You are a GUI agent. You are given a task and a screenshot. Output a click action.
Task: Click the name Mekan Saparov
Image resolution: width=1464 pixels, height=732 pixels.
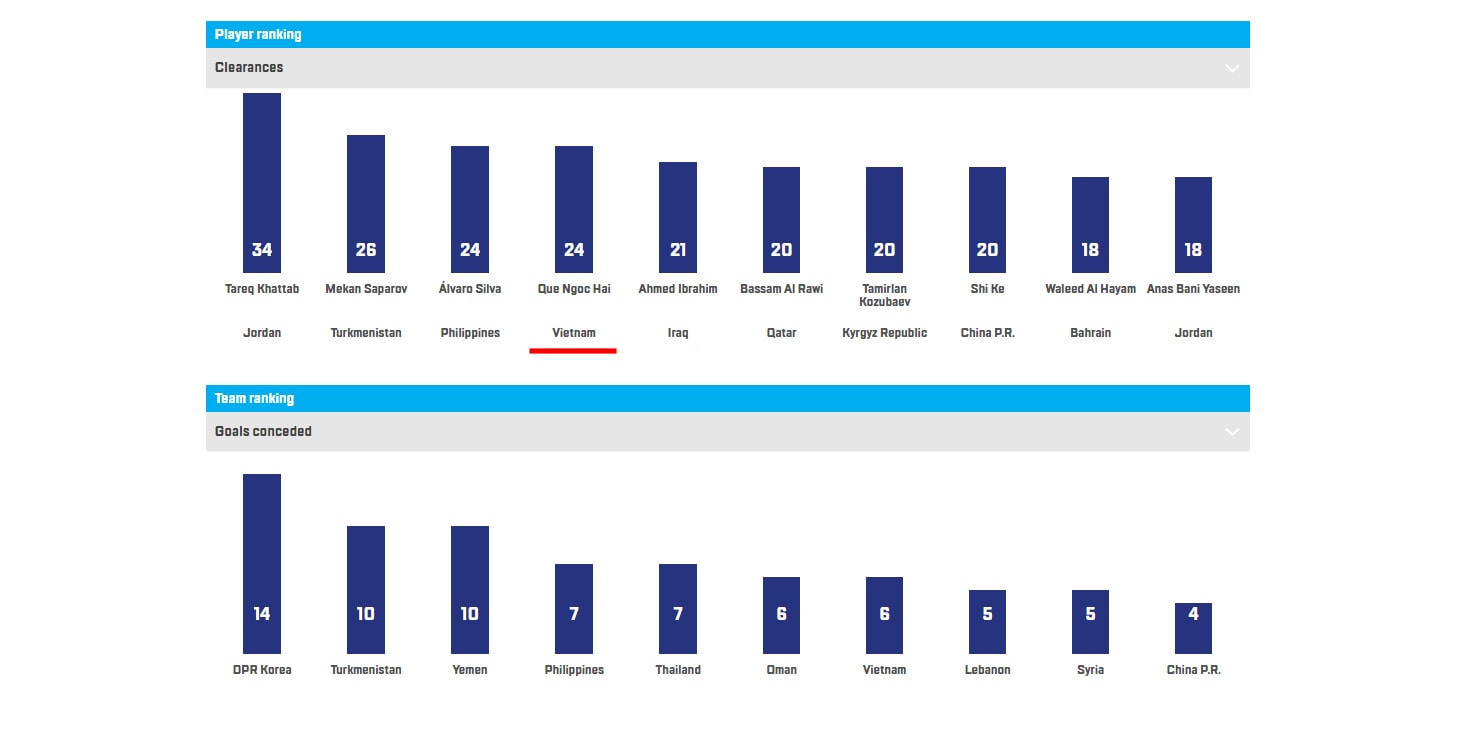366,289
